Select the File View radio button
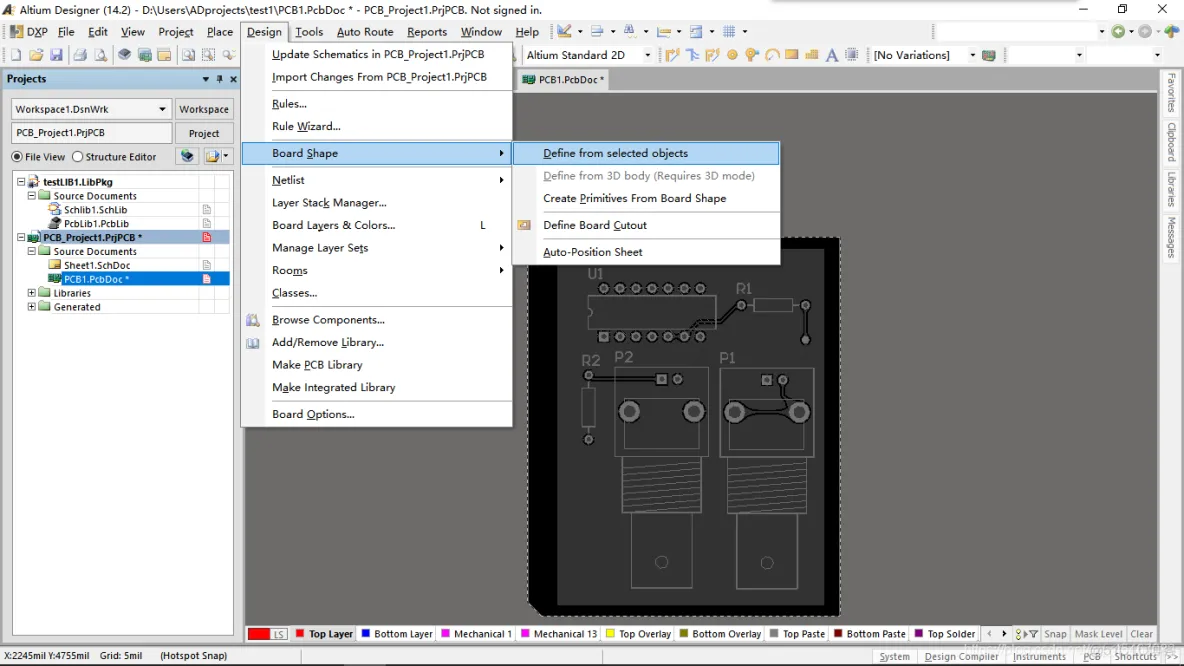The height and width of the screenshot is (666, 1184). click(x=17, y=157)
